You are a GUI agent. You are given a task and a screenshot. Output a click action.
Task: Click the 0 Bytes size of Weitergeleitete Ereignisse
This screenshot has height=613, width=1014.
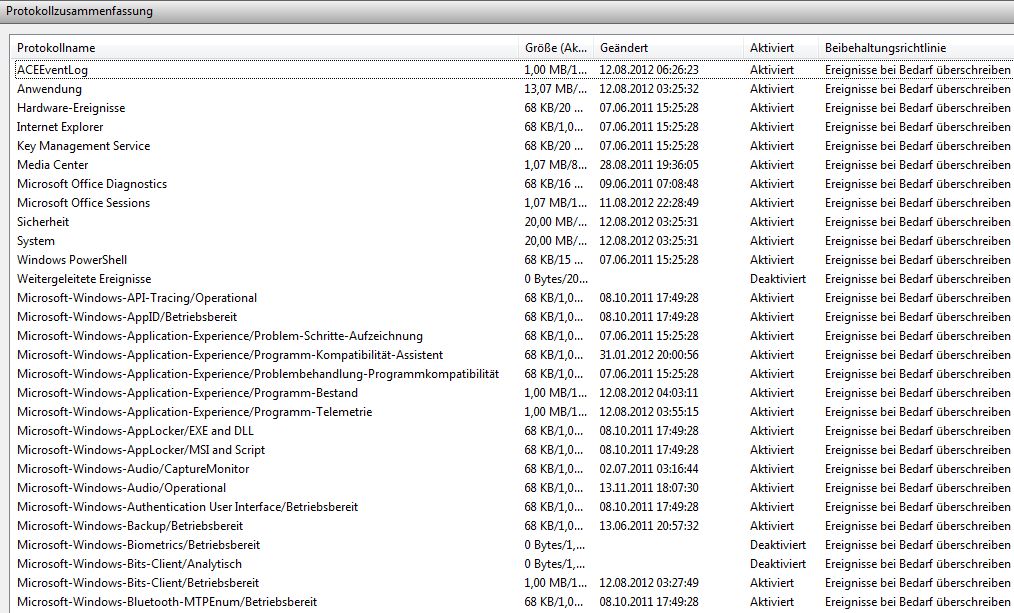pos(556,279)
